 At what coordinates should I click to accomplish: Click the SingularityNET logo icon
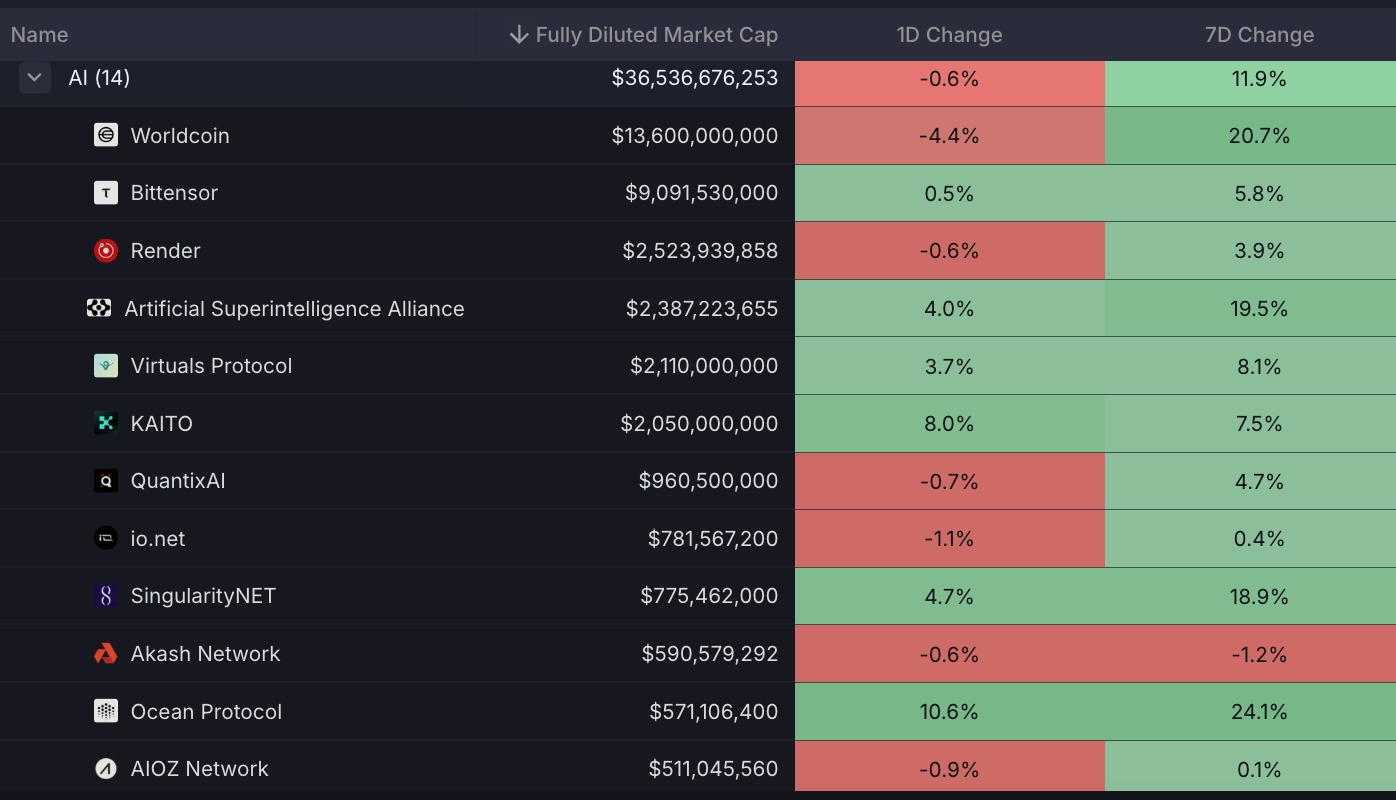click(x=106, y=596)
